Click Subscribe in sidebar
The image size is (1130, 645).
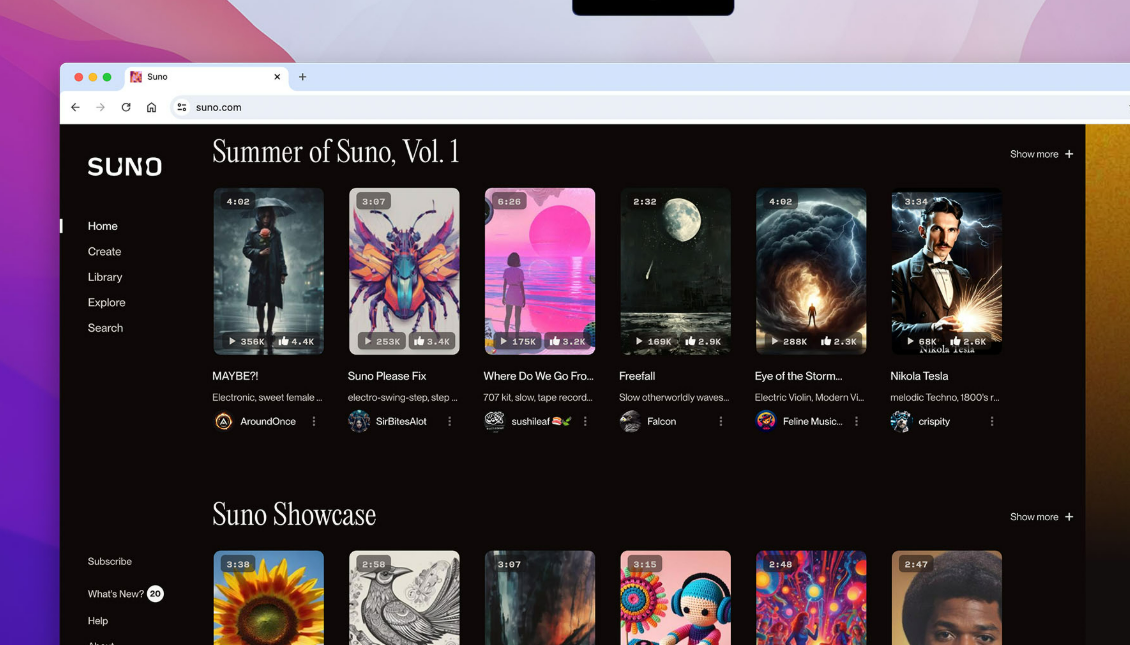pos(110,561)
